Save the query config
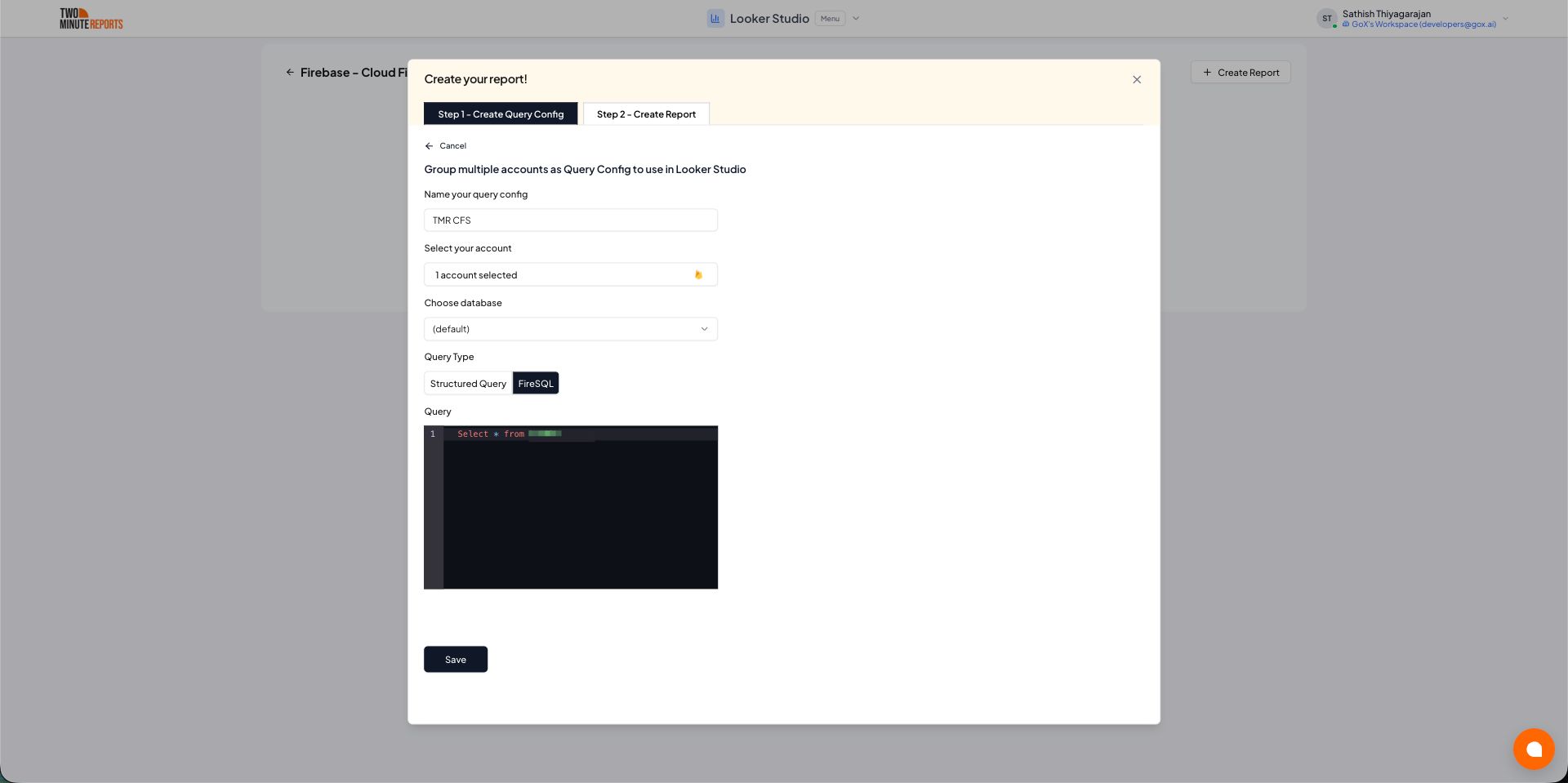This screenshot has width=1568, height=783. tap(455, 659)
